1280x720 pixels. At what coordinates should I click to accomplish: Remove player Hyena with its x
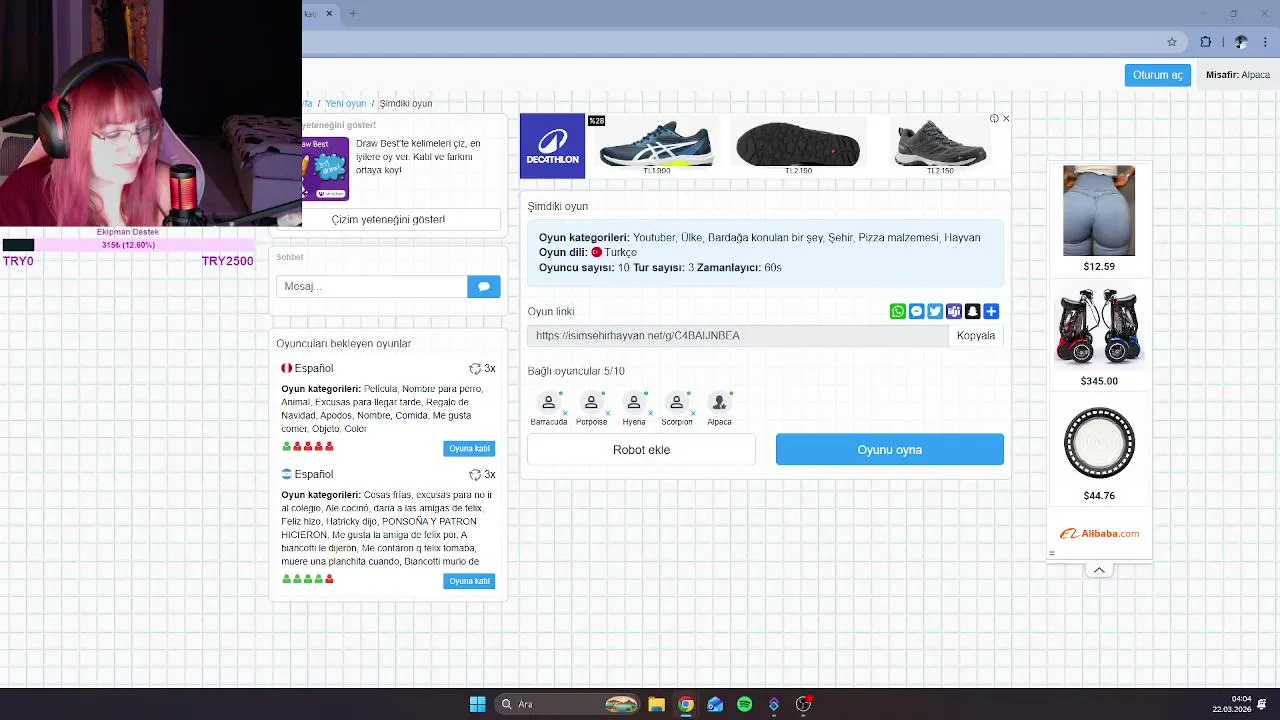click(651, 412)
